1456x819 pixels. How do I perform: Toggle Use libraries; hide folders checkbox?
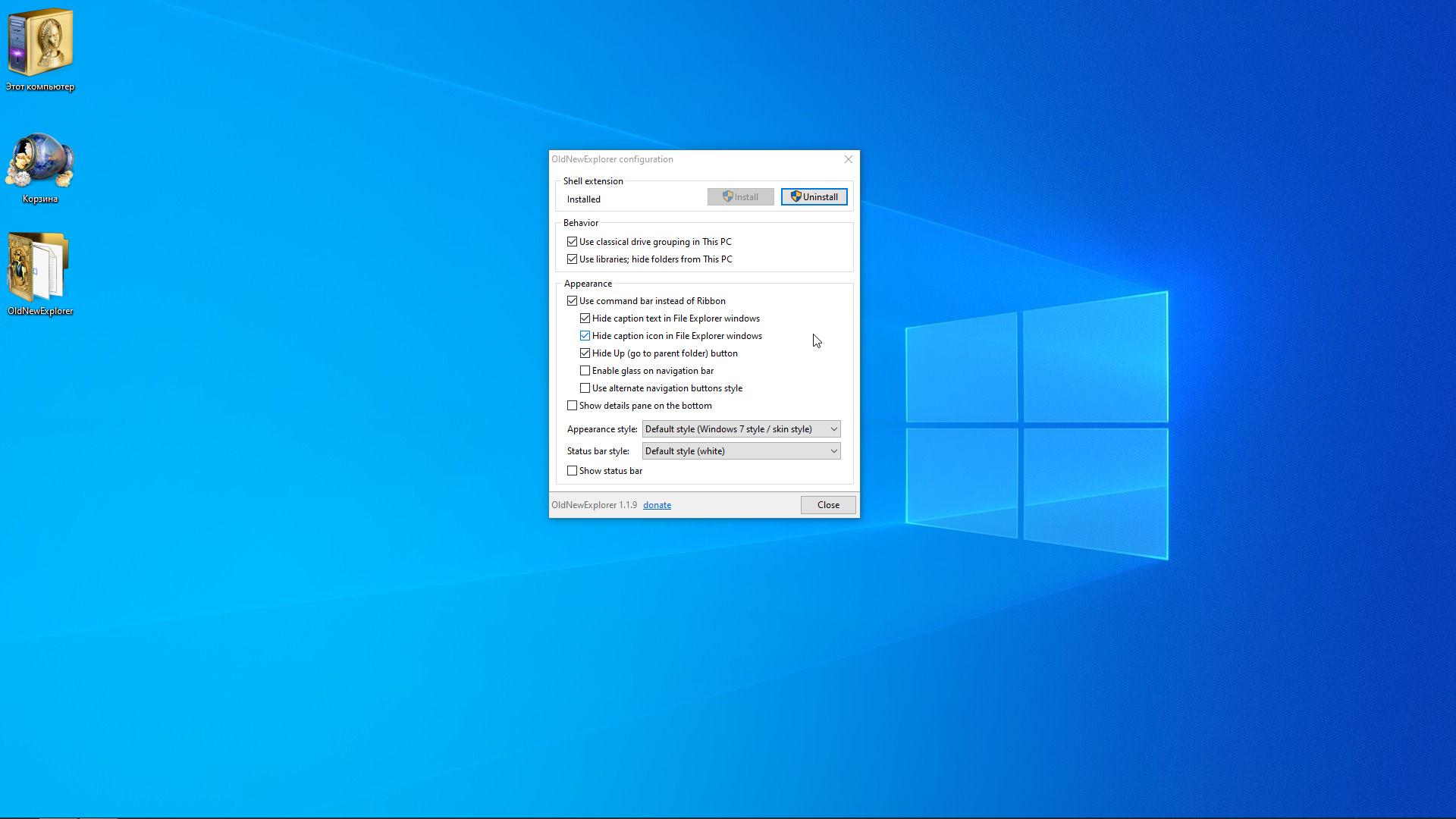[x=573, y=259]
